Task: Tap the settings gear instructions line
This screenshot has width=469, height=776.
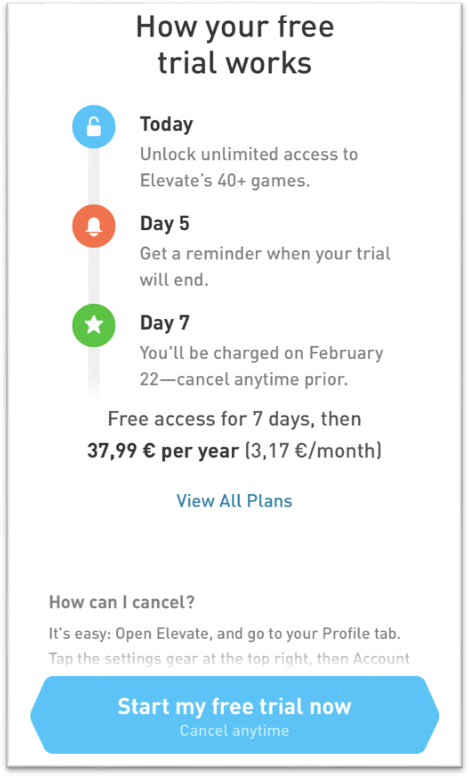Action: 229,659
